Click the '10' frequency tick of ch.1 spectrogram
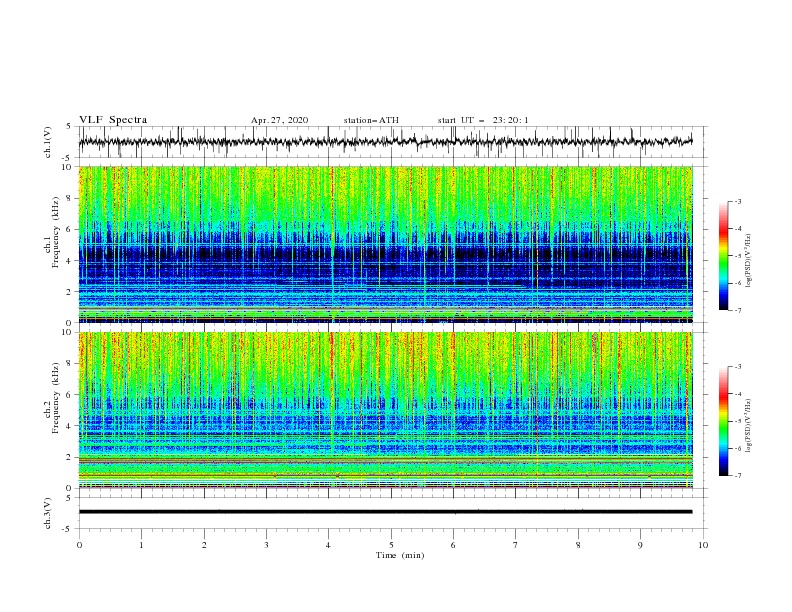The image size is (792, 612). [66, 167]
